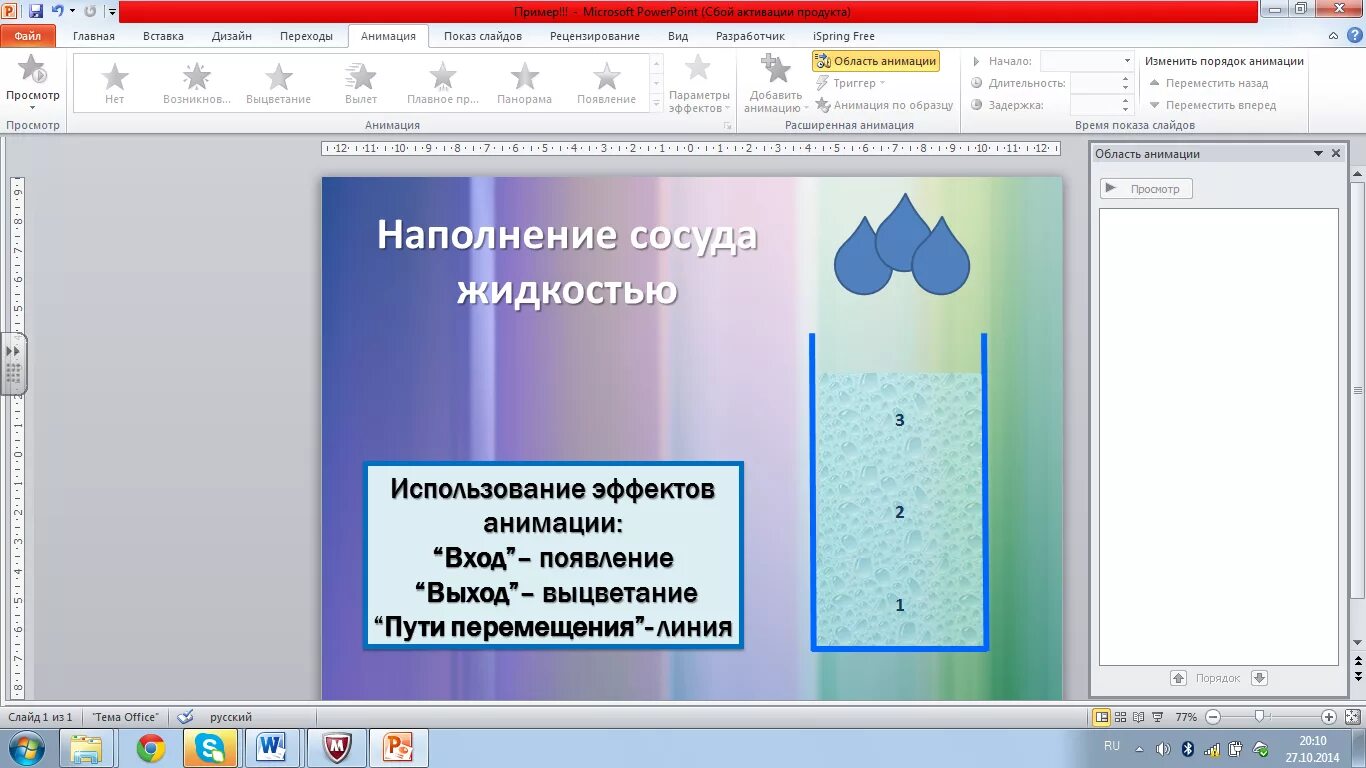Screen dimensions: 1366x768
Task: Select the Выцветание animation effect
Action: [279, 82]
